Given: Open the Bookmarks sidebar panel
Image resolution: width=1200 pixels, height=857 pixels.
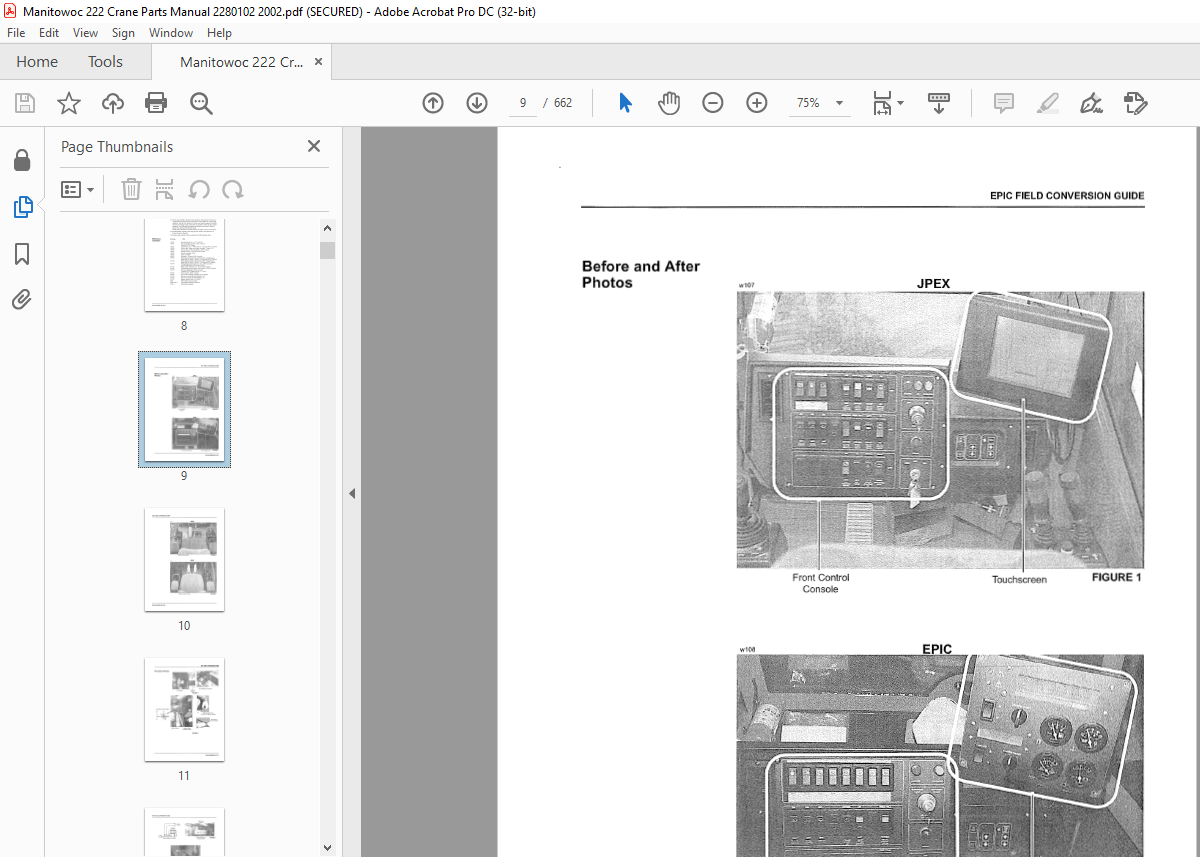Looking at the screenshot, I should tap(22, 253).
